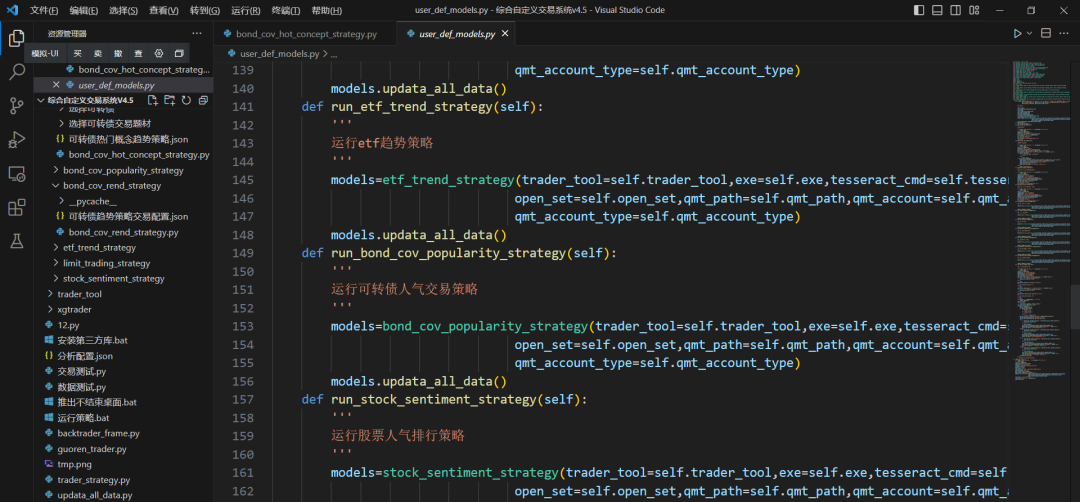Screen dimensions: 1080x502
Task: Open backtrader_frame.py in file tree
Action: tap(98, 433)
